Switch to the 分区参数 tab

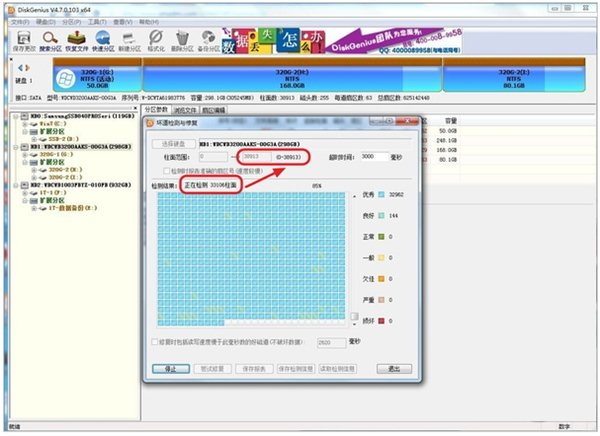pyautogui.click(x=156, y=109)
